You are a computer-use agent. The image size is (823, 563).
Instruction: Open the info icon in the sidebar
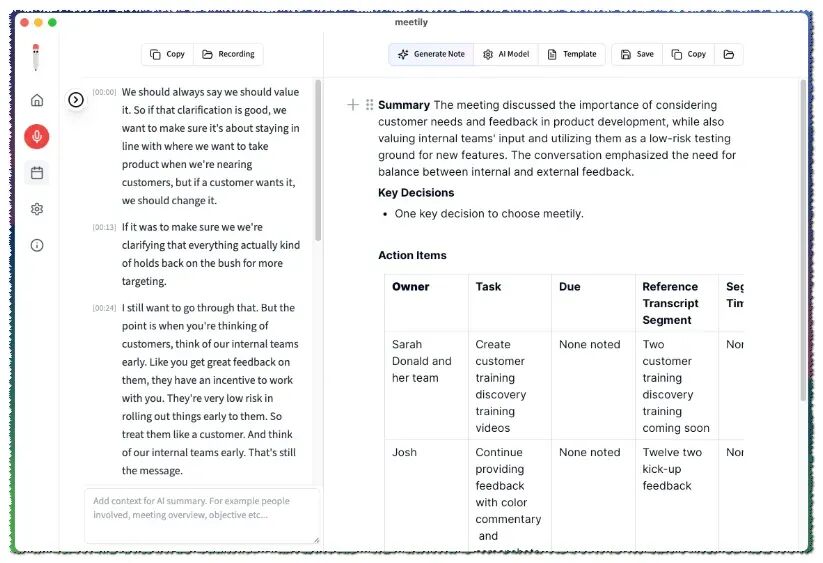tap(37, 245)
